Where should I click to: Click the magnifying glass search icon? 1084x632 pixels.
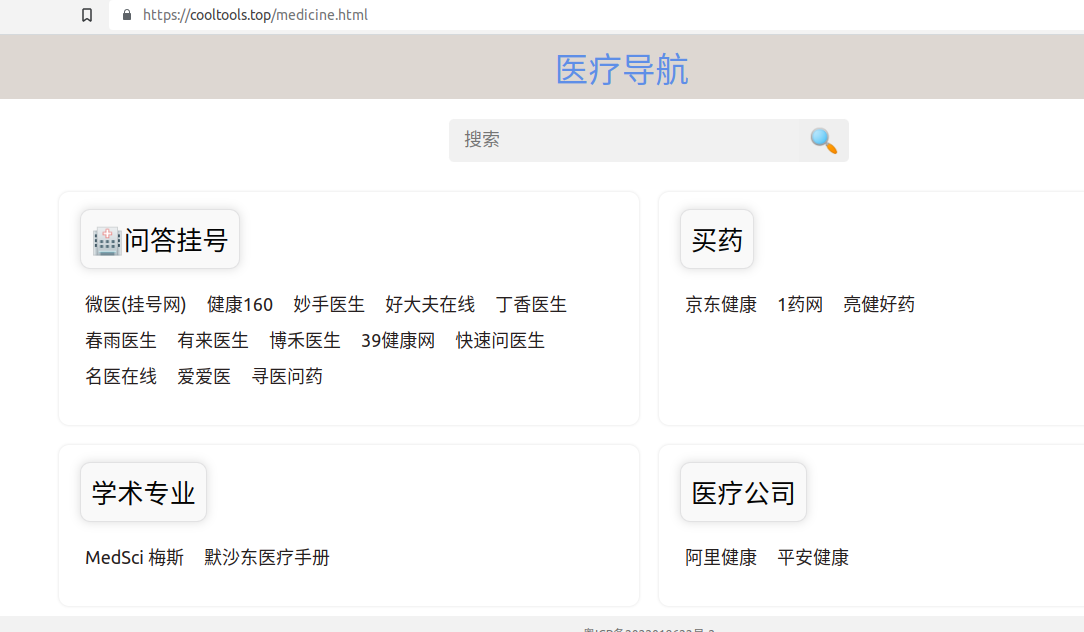coord(823,140)
